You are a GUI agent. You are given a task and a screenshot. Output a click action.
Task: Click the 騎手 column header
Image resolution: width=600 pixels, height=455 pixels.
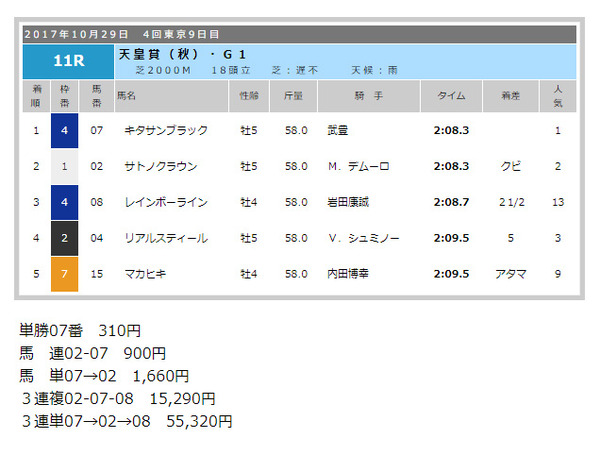click(x=368, y=96)
